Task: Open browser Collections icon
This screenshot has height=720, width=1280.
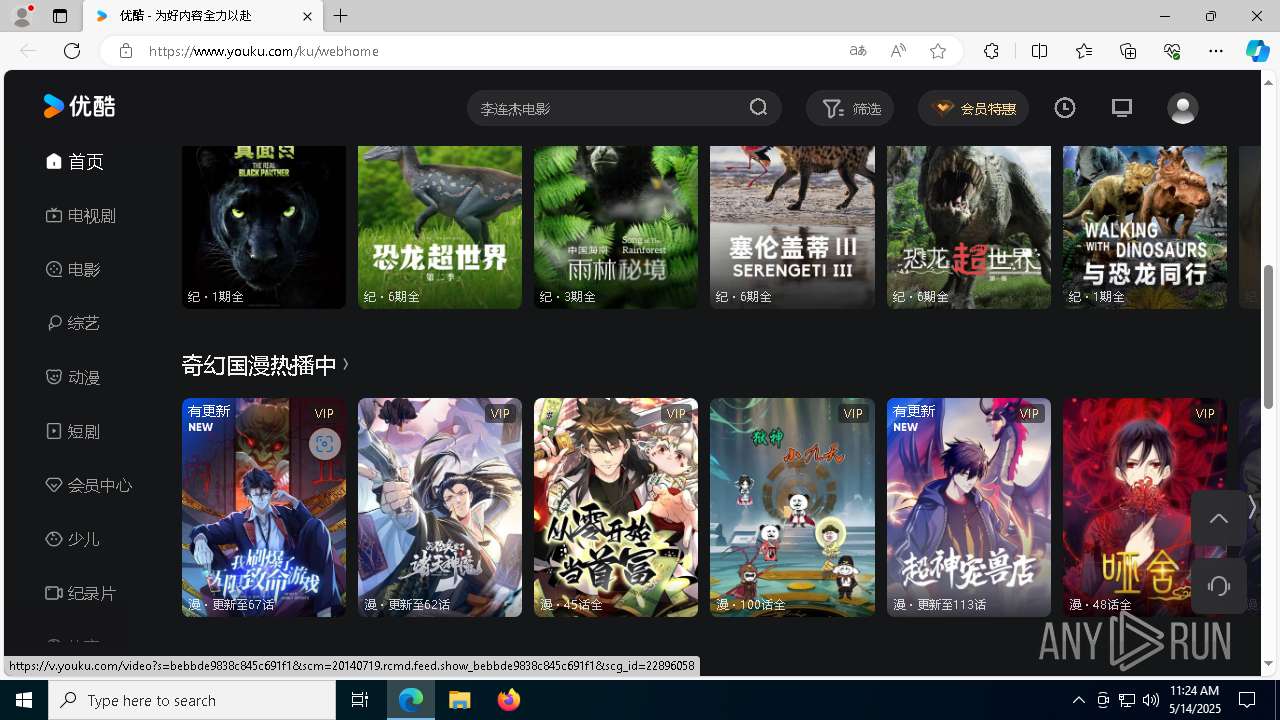Action: tap(1128, 51)
